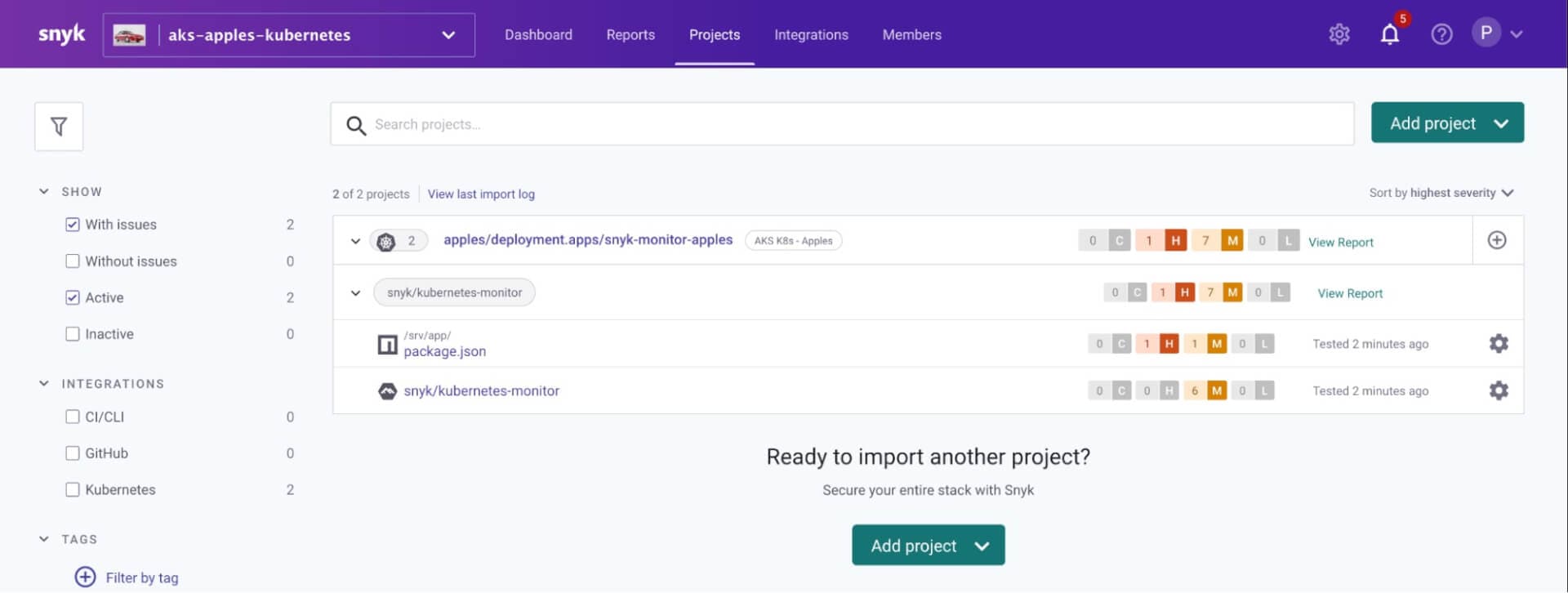This screenshot has height=593, width=1568.
Task: Open the package.json project link
Action: 444,351
